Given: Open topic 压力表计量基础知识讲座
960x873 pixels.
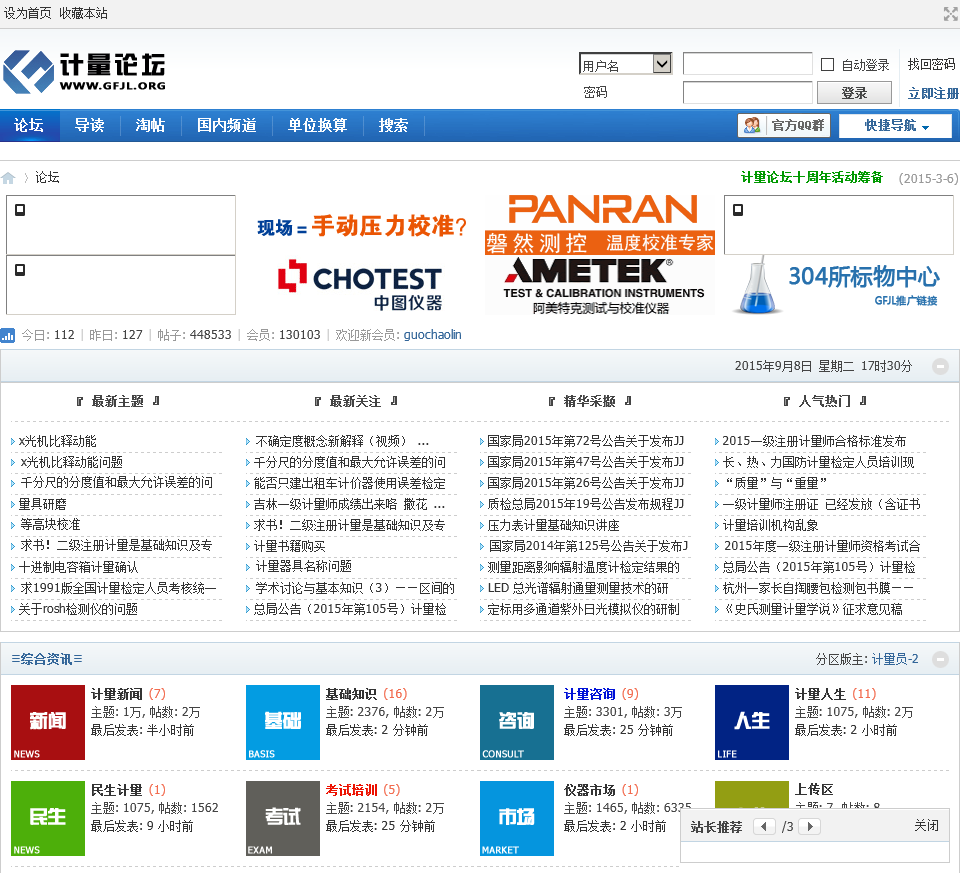Looking at the screenshot, I should [x=553, y=525].
